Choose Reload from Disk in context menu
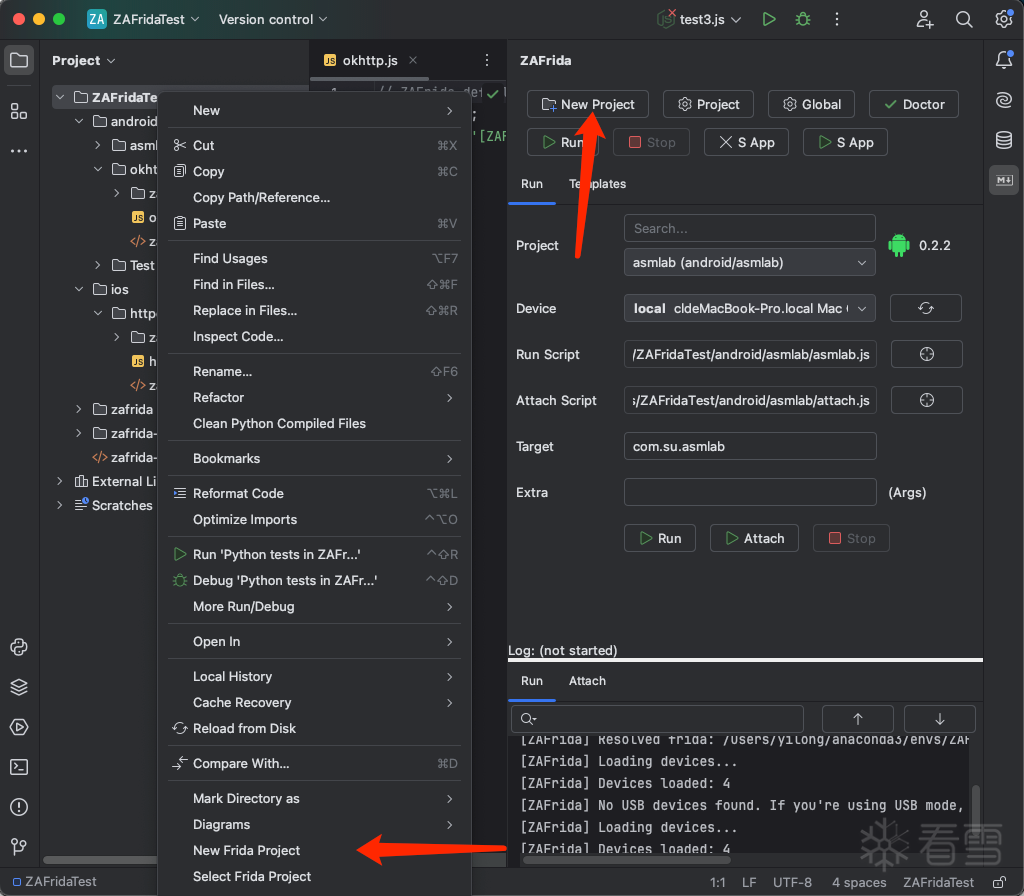 pos(244,728)
